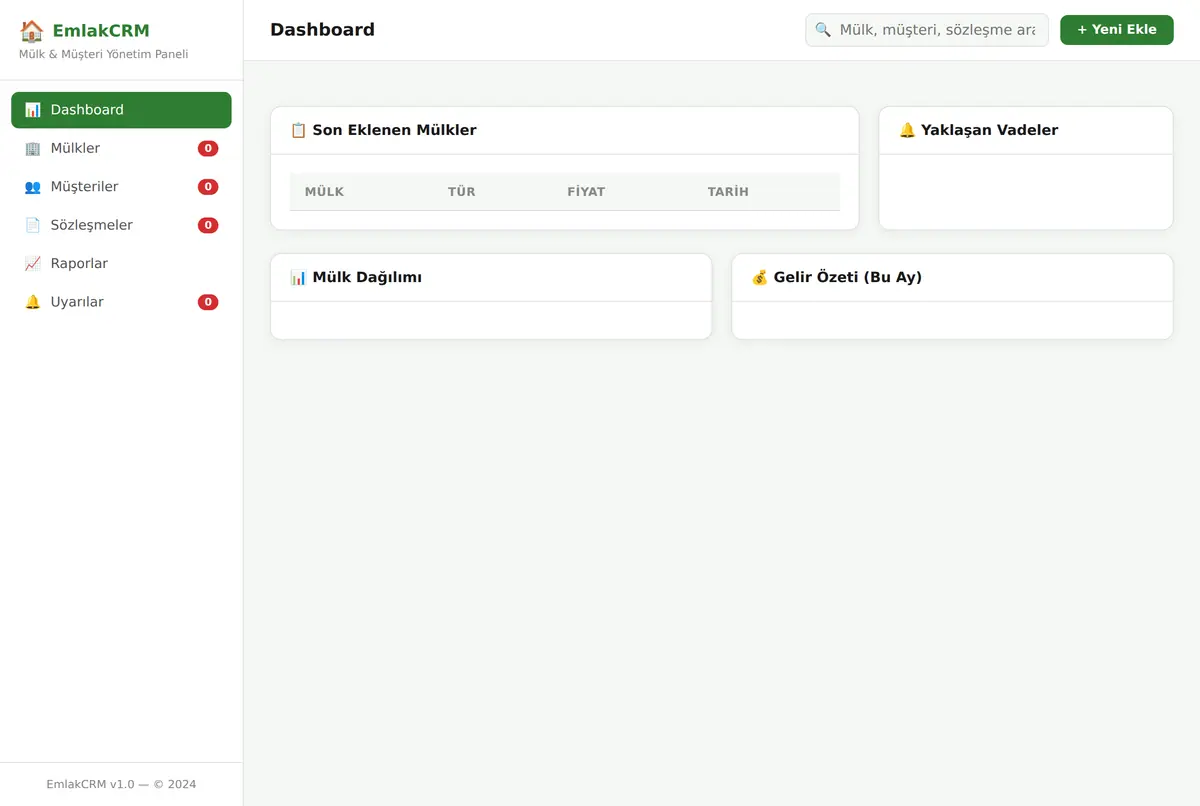The height and width of the screenshot is (806, 1200).
Task: Click the FİYAT column header
Action: point(586,192)
